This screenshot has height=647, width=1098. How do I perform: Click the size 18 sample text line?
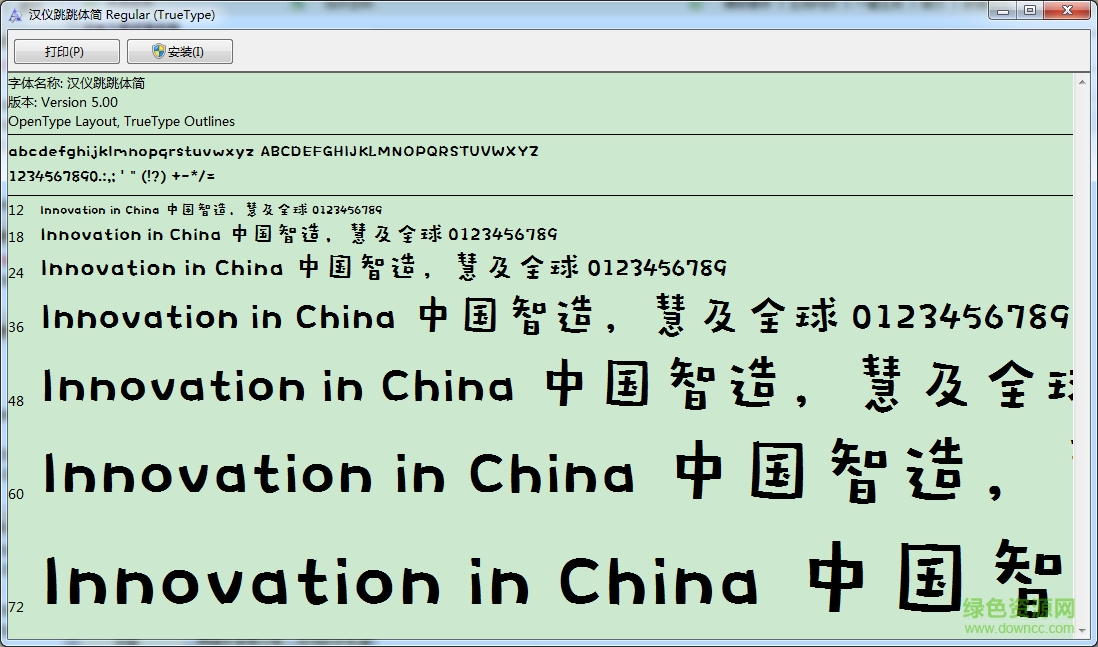point(299,234)
